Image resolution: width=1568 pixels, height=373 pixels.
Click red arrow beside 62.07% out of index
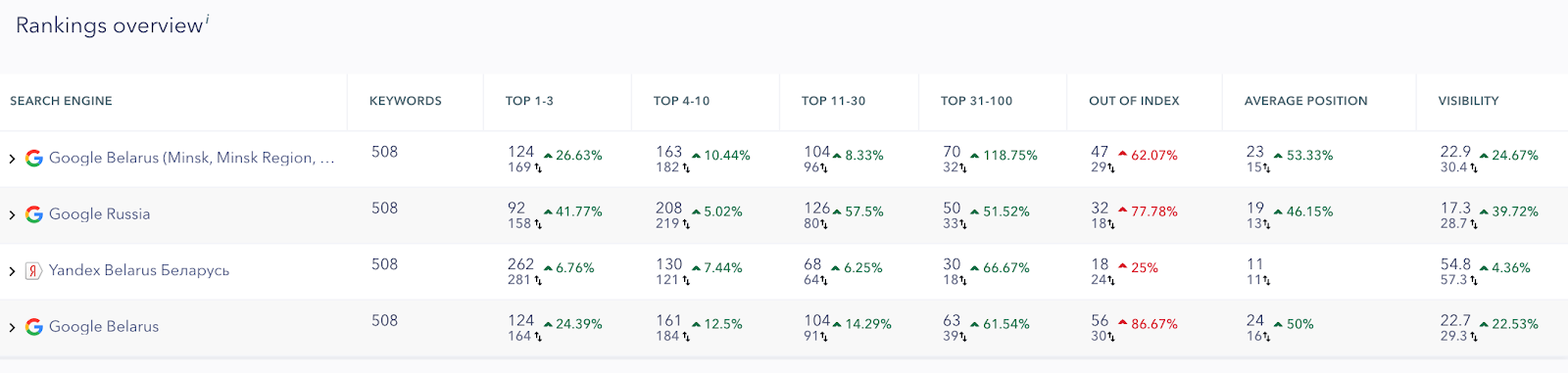tap(1123, 155)
